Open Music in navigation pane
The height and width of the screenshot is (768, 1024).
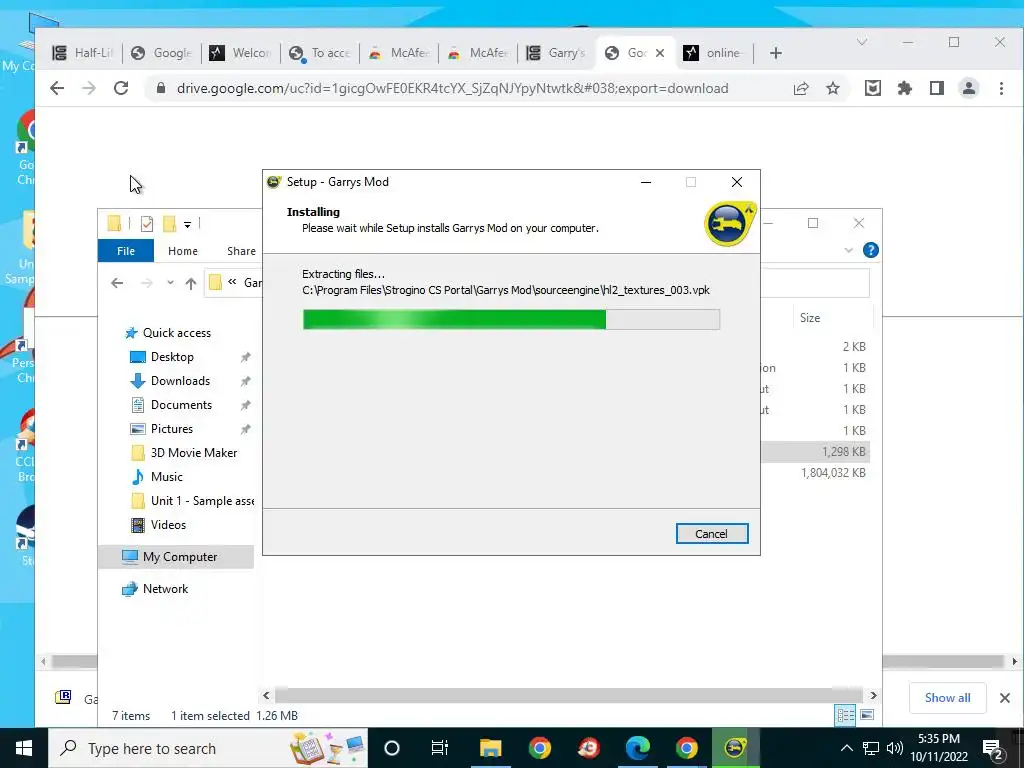coord(157,477)
